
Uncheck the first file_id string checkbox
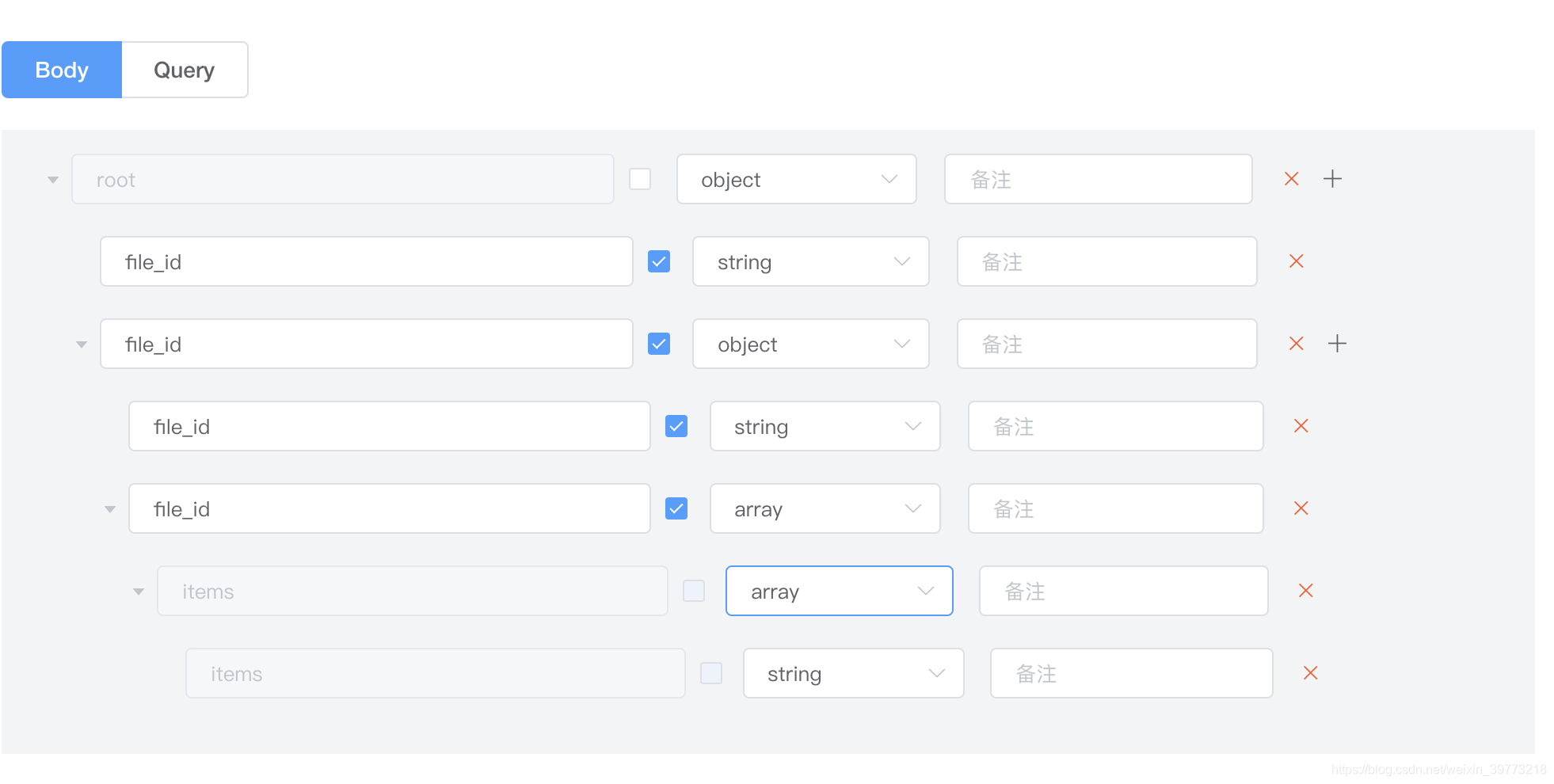658,261
